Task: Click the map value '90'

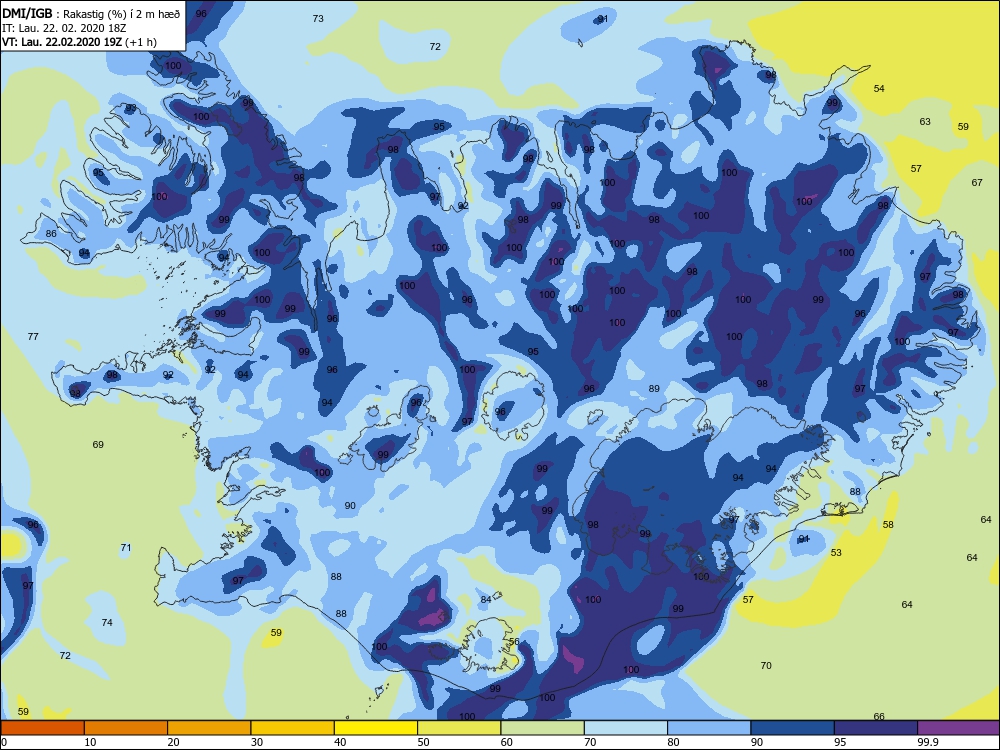Action: (350, 506)
